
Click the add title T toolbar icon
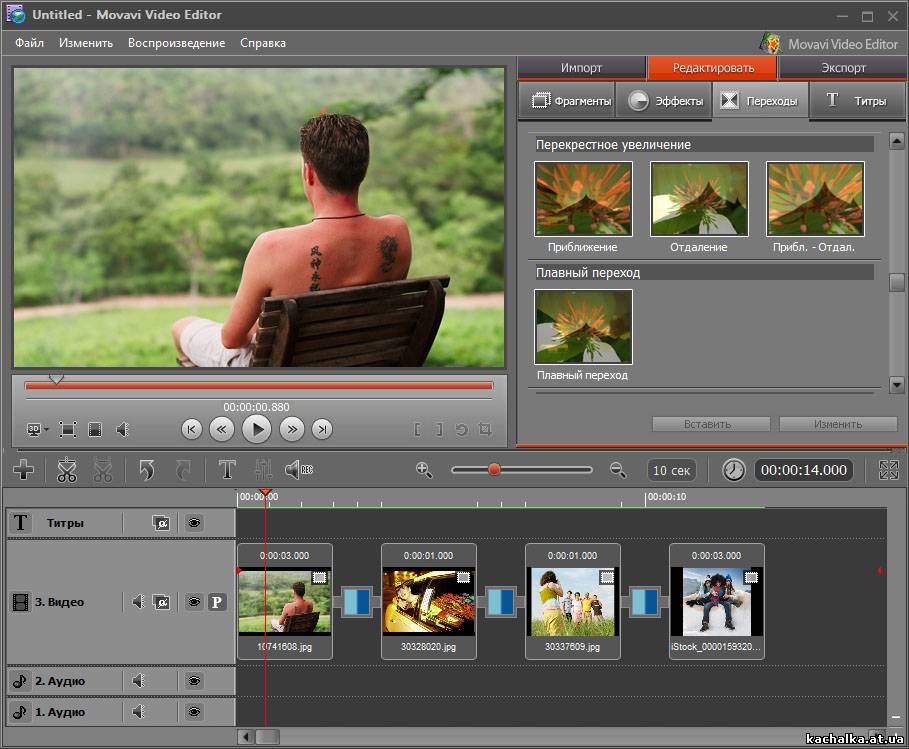point(227,470)
